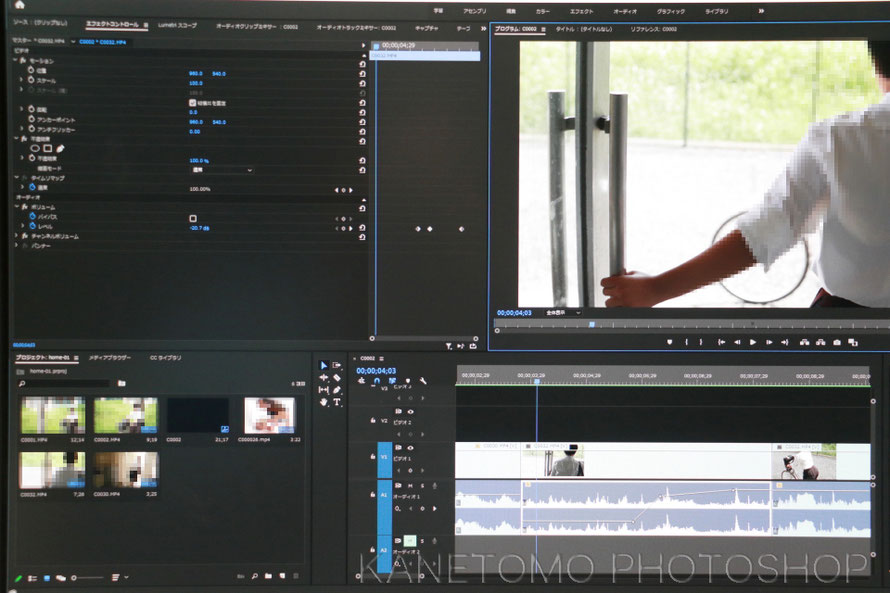Expand the Rotation property
The width and height of the screenshot is (890, 593).
(x=22, y=109)
